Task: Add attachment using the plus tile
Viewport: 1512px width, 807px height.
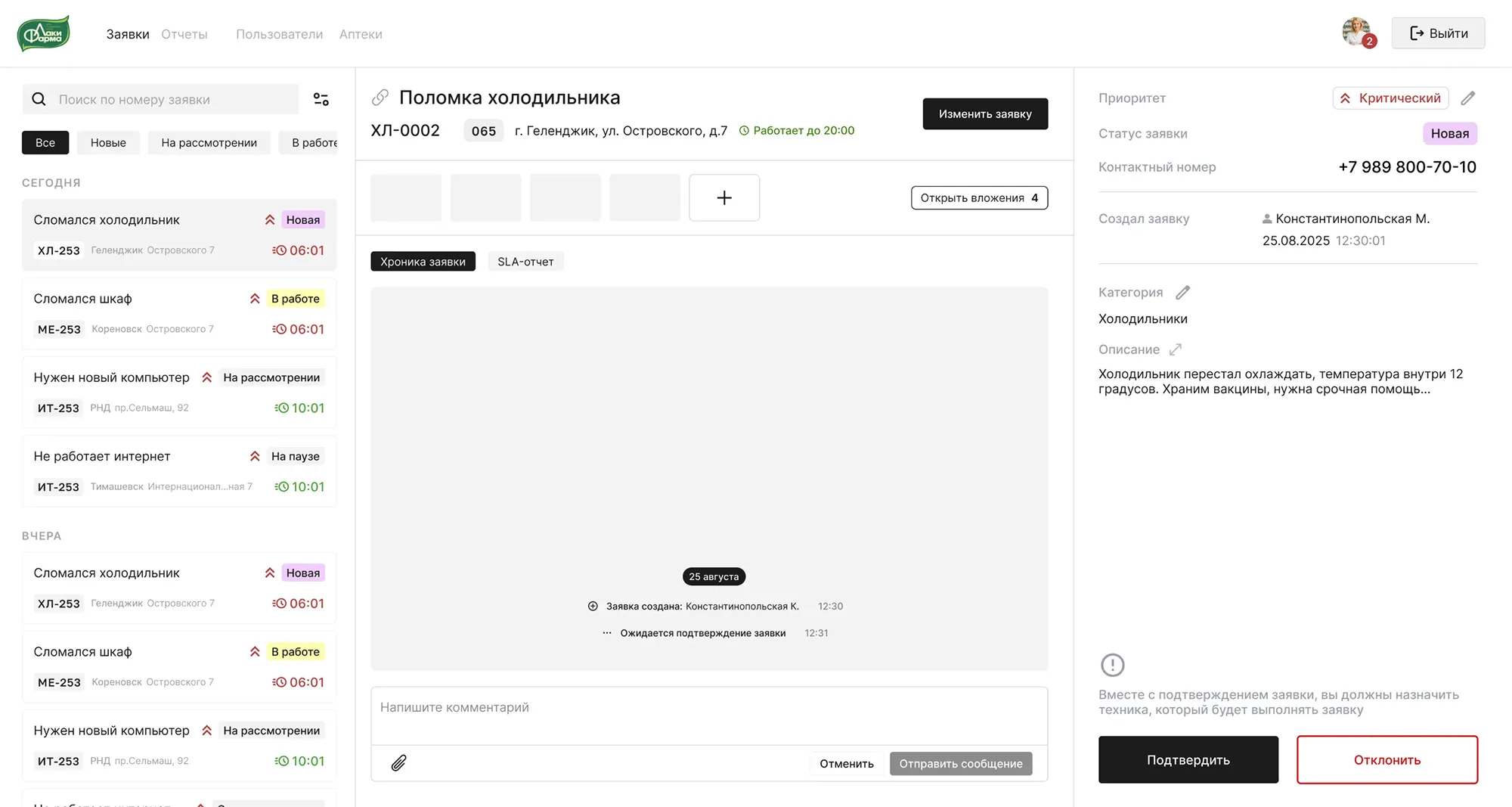Action: coord(723,197)
